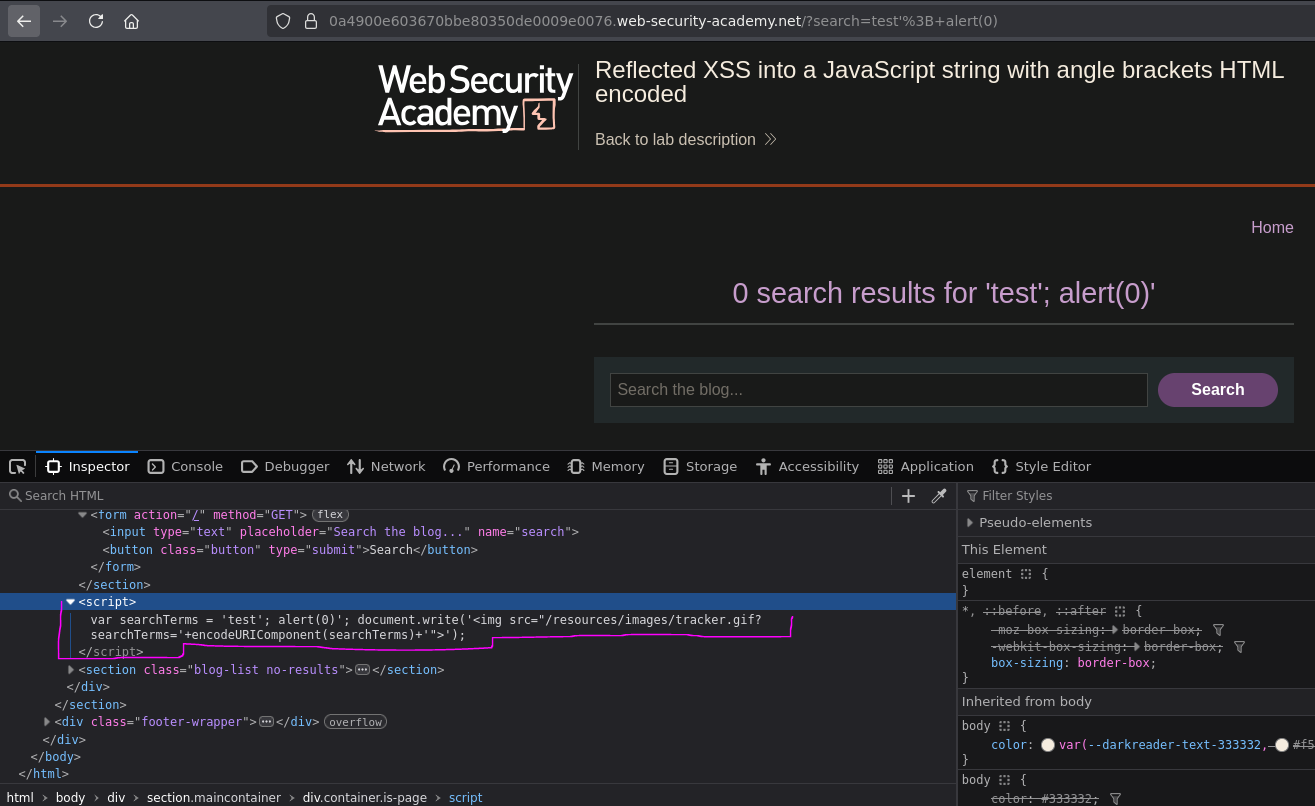Viewport: 1315px width, 806px height.
Task: Click the padlock site security icon
Action: tap(310, 21)
